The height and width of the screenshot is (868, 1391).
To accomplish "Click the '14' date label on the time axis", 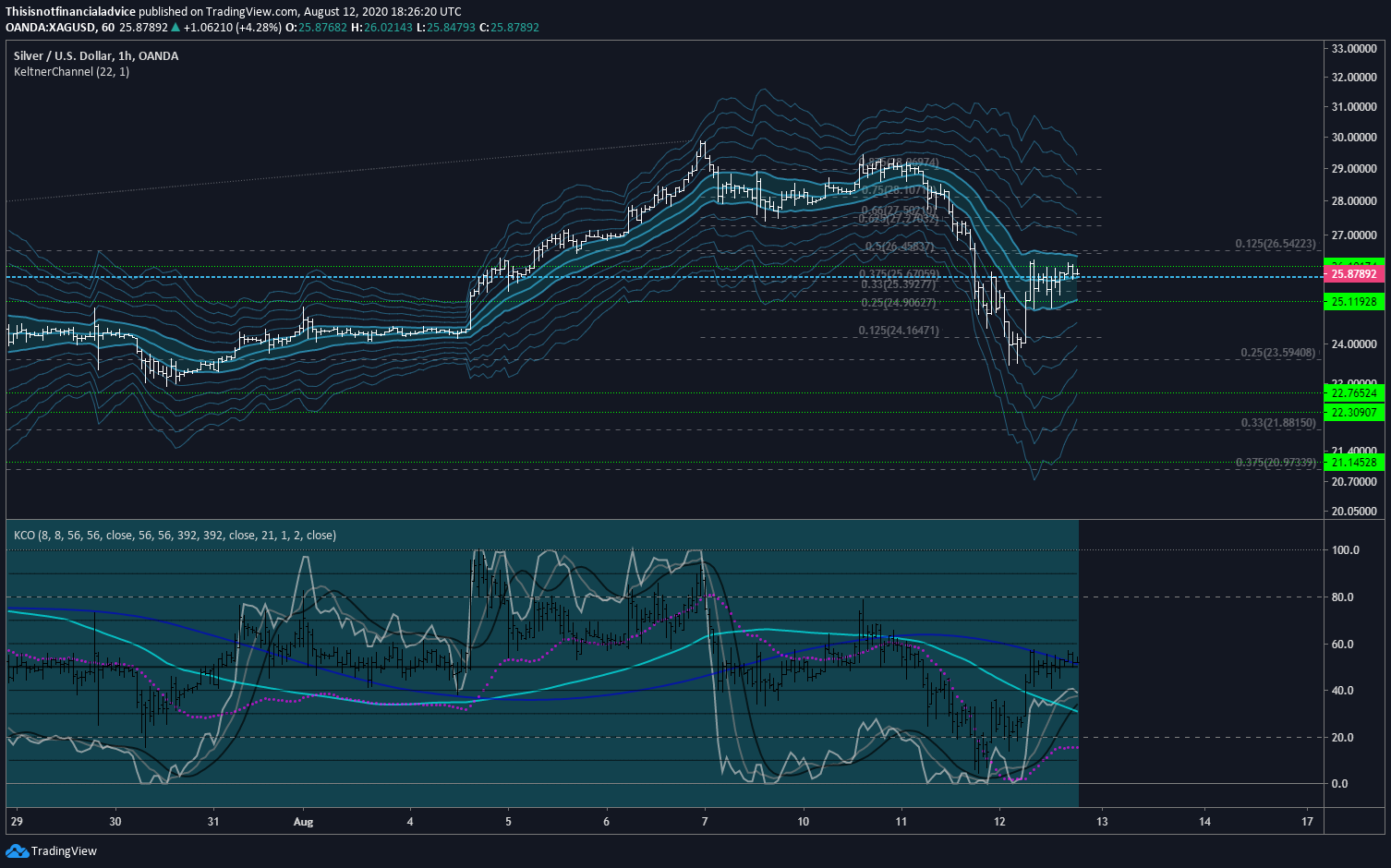I will pyautogui.click(x=1204, y=822).
